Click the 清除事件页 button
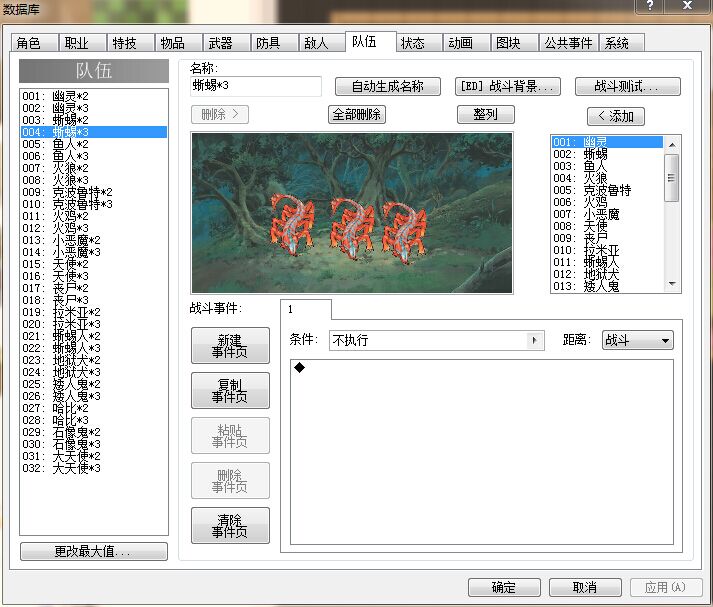713x607 pixels. coord(230,526)
